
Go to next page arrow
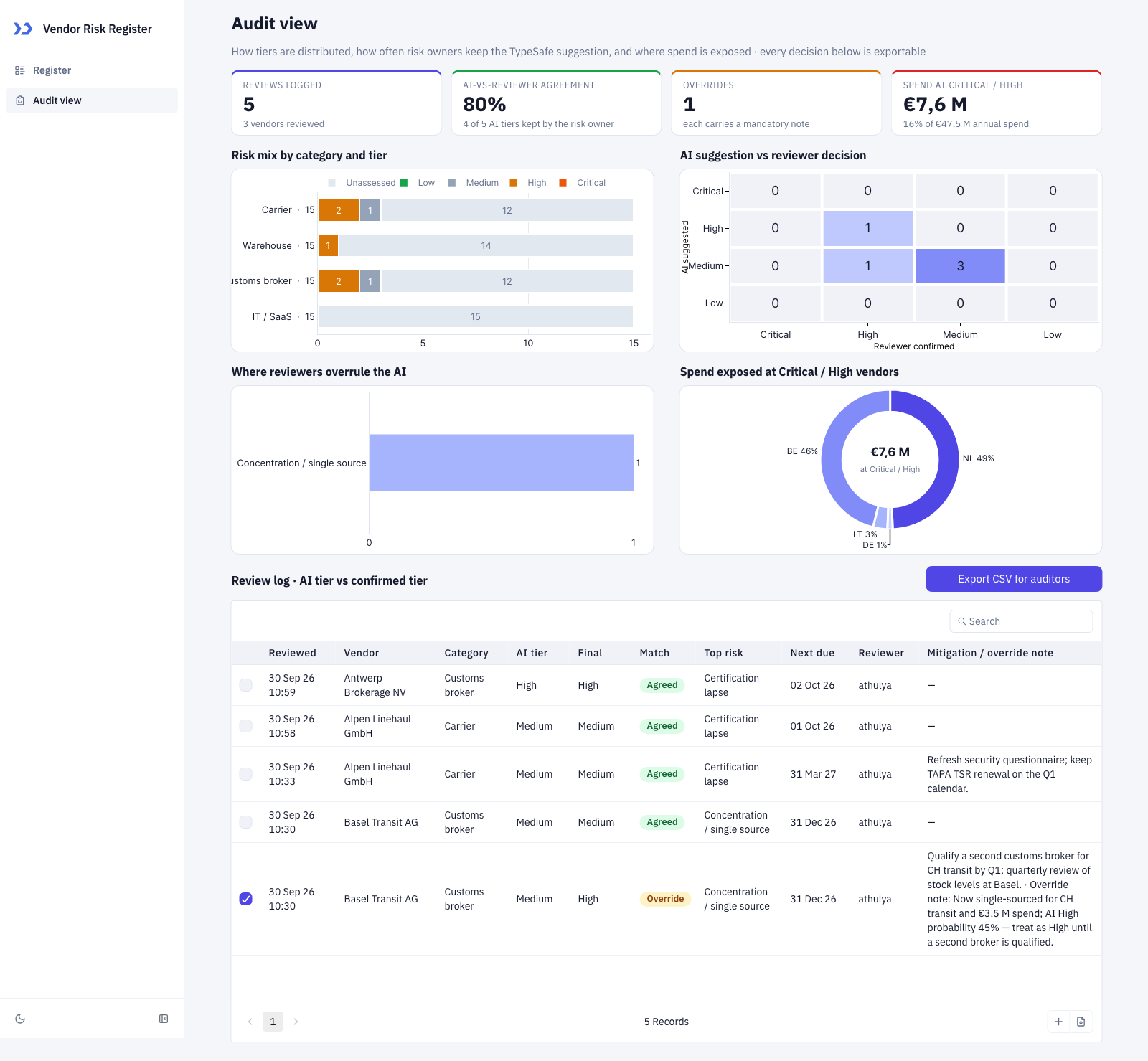coord(296,1022)
